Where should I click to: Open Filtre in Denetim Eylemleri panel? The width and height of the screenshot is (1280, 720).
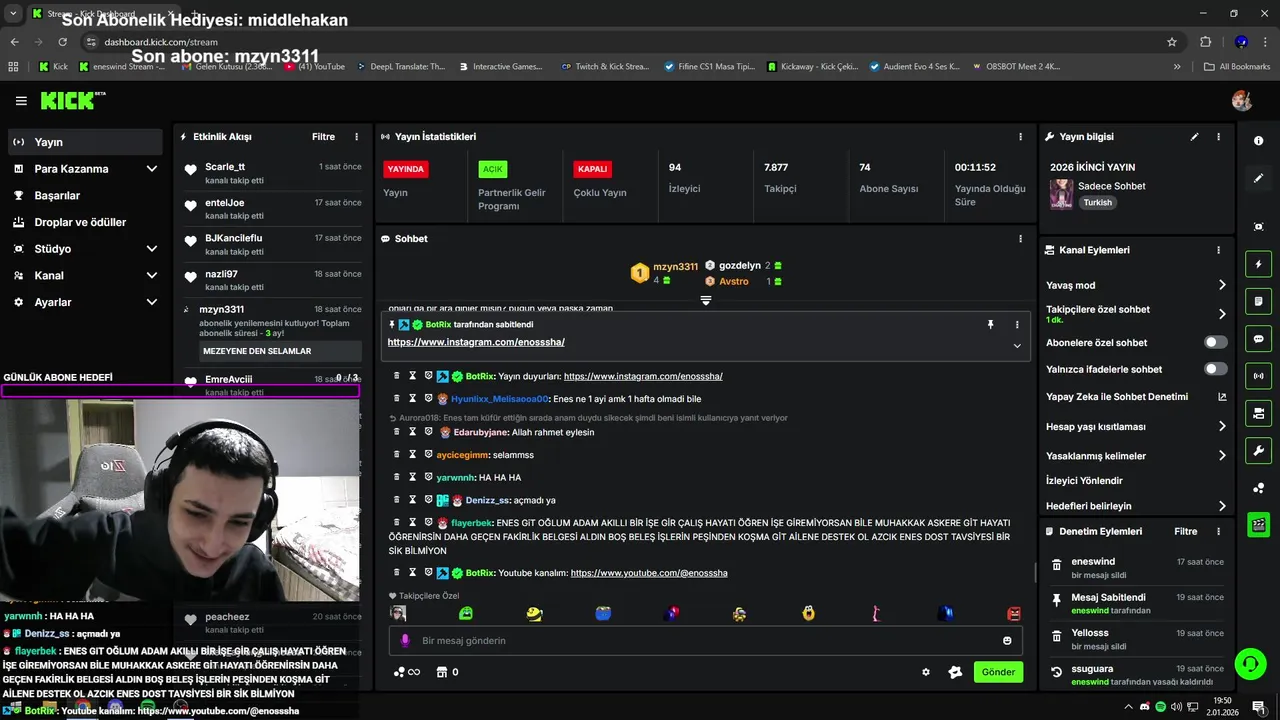click(1185, 532)
